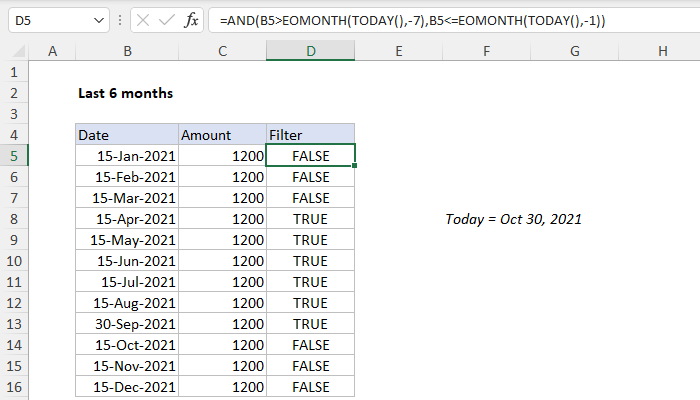Viewport: 700px width, 400px height.
Task: Open the Name Box dropdown arrow
Action: (x=96, y=20)
